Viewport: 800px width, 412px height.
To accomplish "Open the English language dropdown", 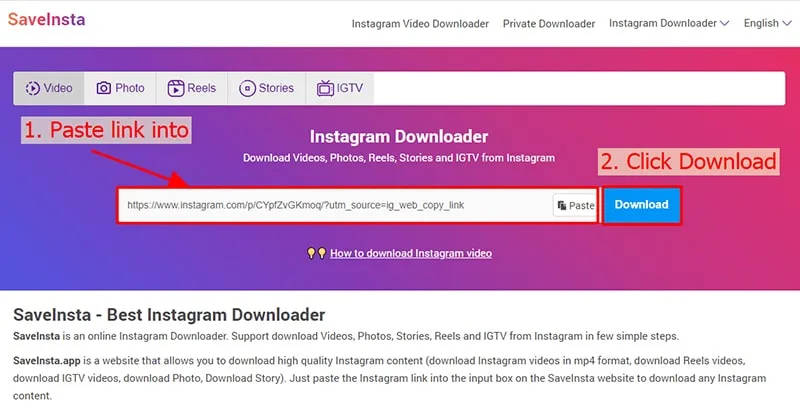I will 767,23.
